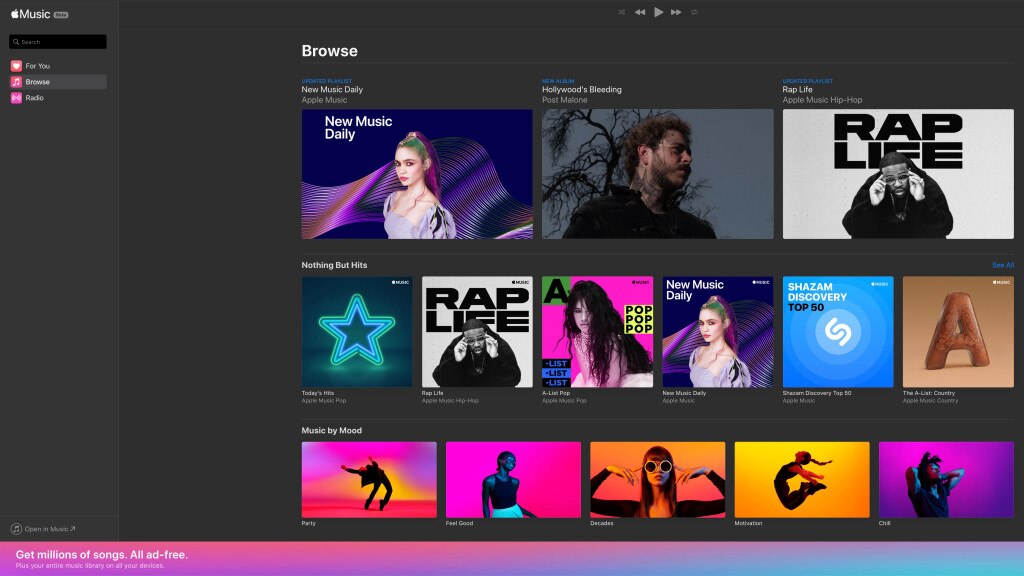The image size is (1024, 576).
Task: Toggle repeat in the playback bar
Action: pyautogui.click(x=694, y=12)
